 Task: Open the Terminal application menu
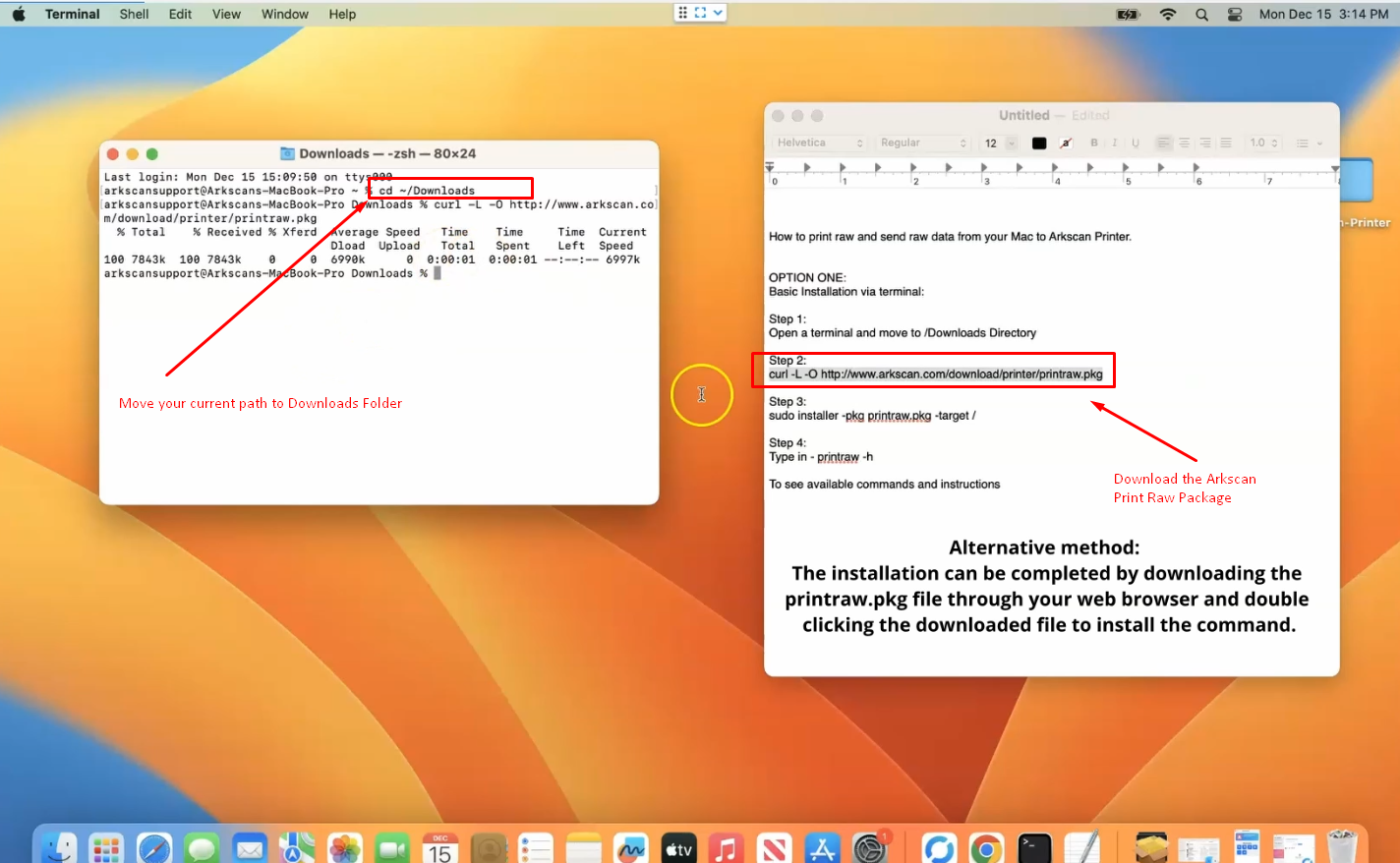point(73,14)
